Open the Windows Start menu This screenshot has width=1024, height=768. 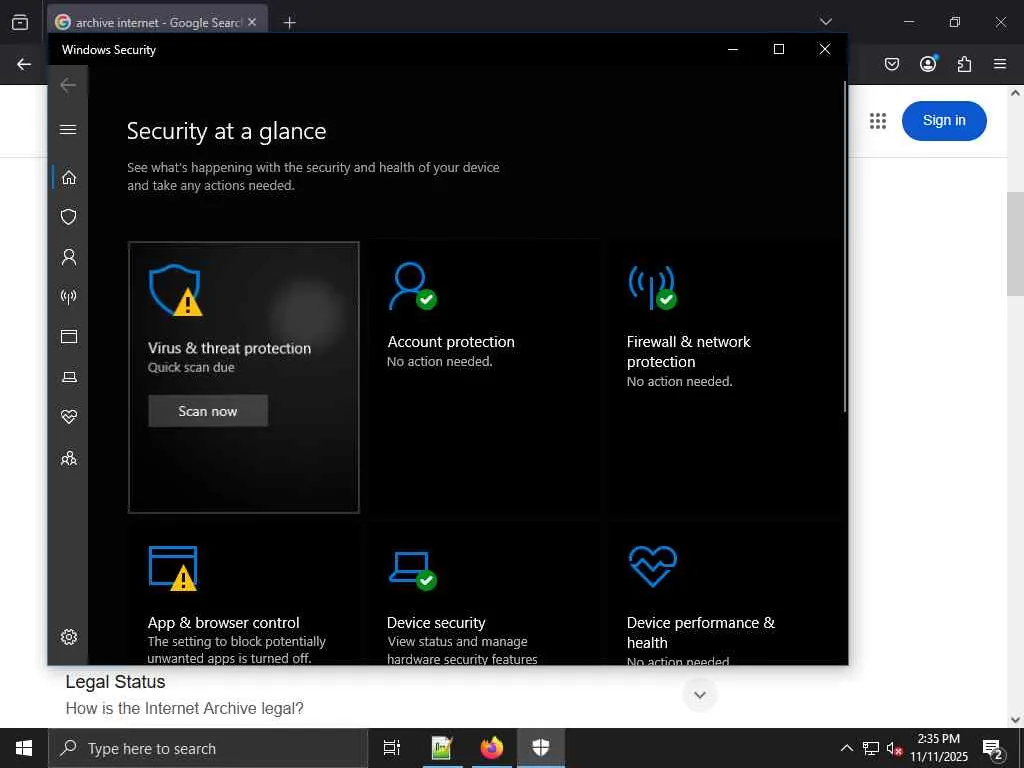pyautogui.click(x=24, y=748)
